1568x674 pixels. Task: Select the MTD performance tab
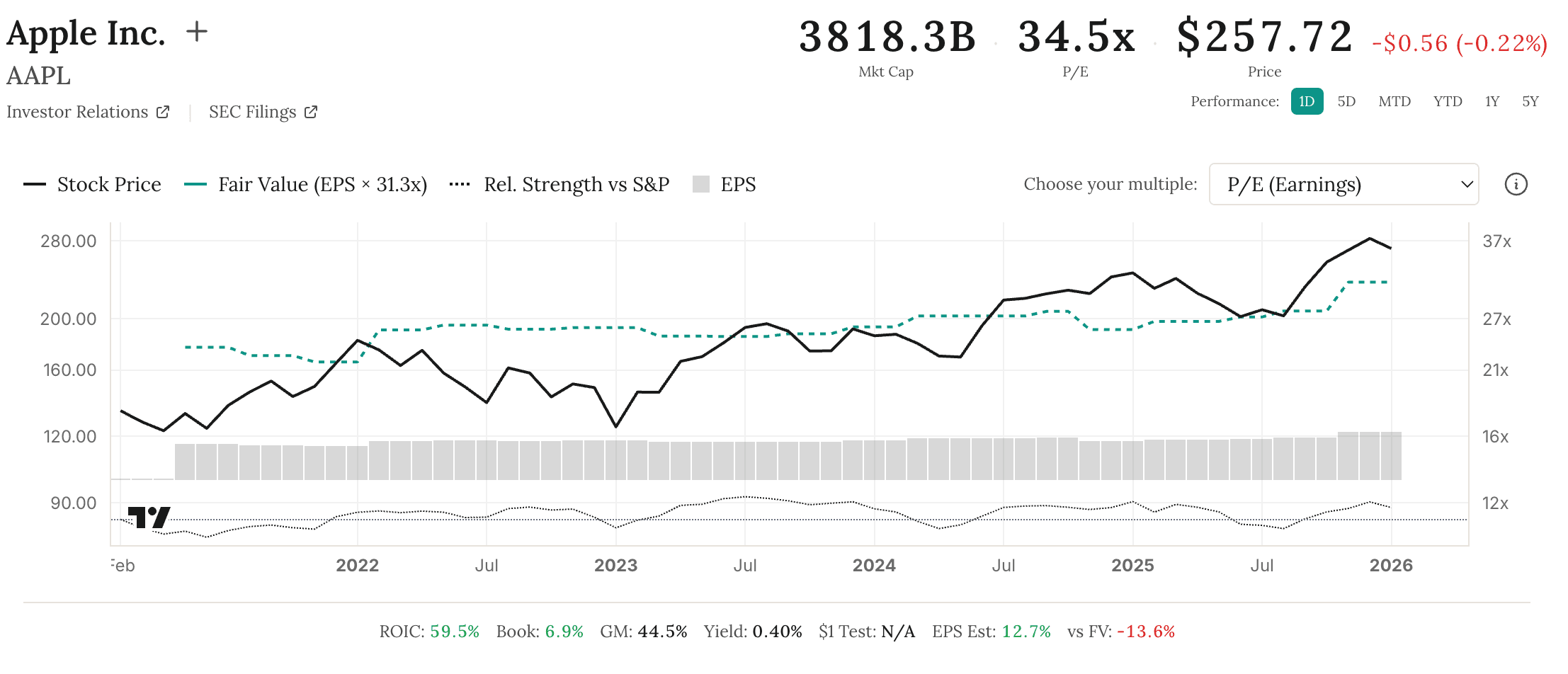point(1394,101)
